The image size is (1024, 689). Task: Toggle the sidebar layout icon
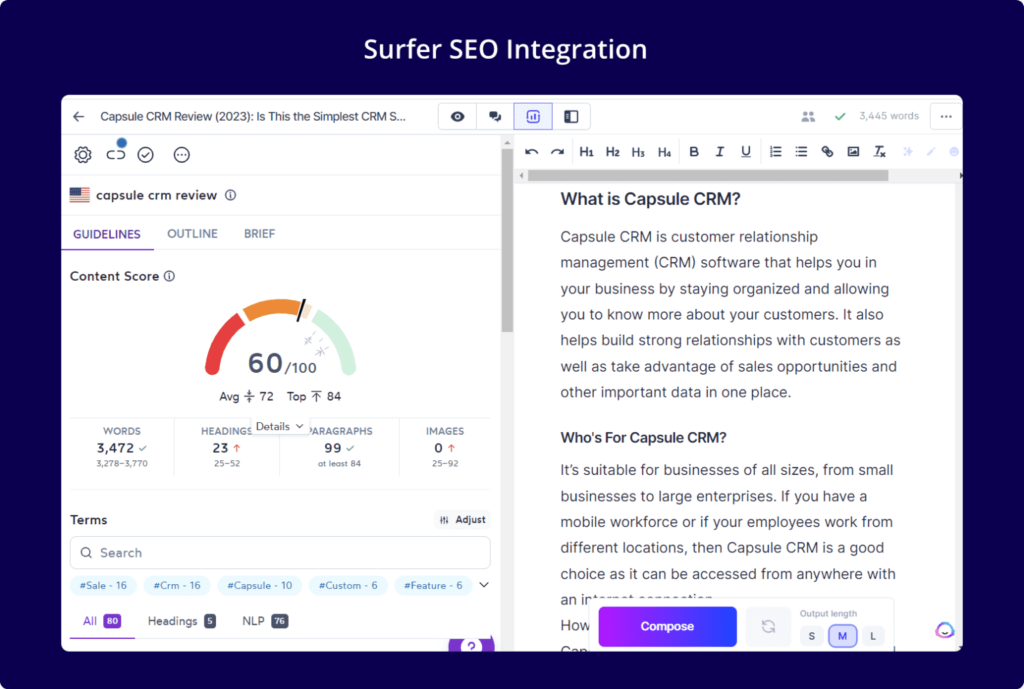(571, 117)
